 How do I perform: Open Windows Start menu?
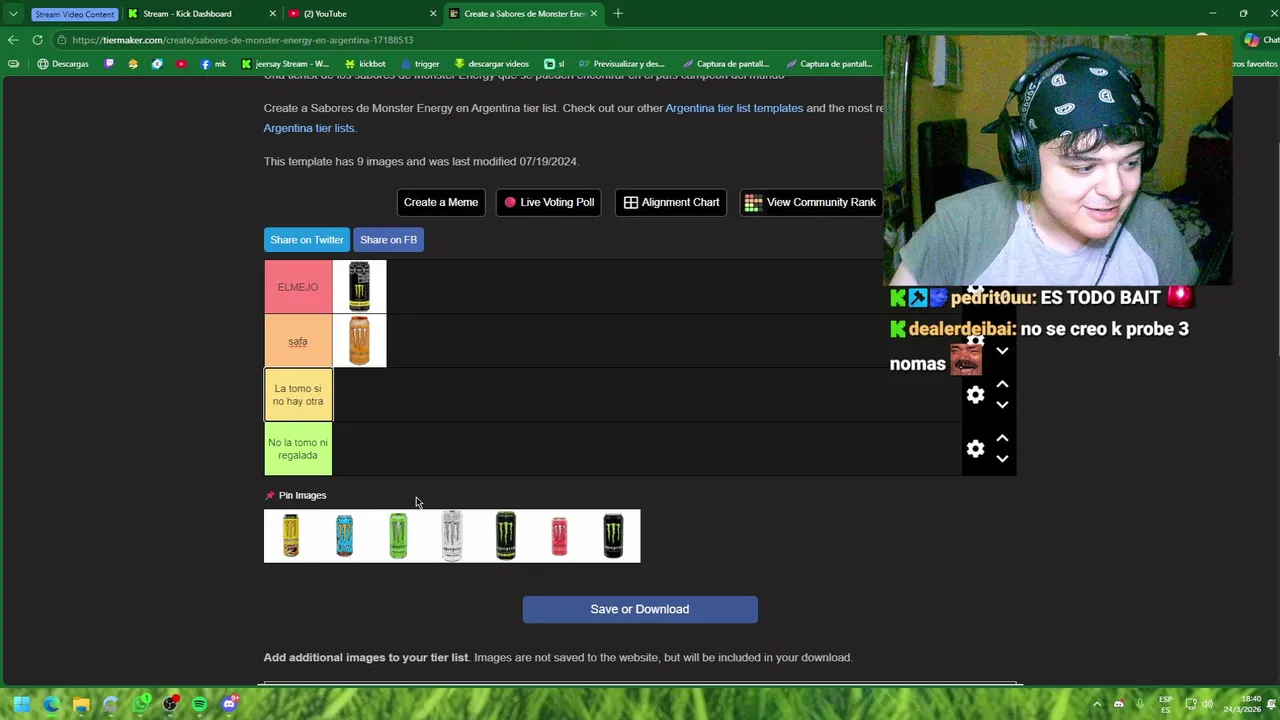pos(22,704)
